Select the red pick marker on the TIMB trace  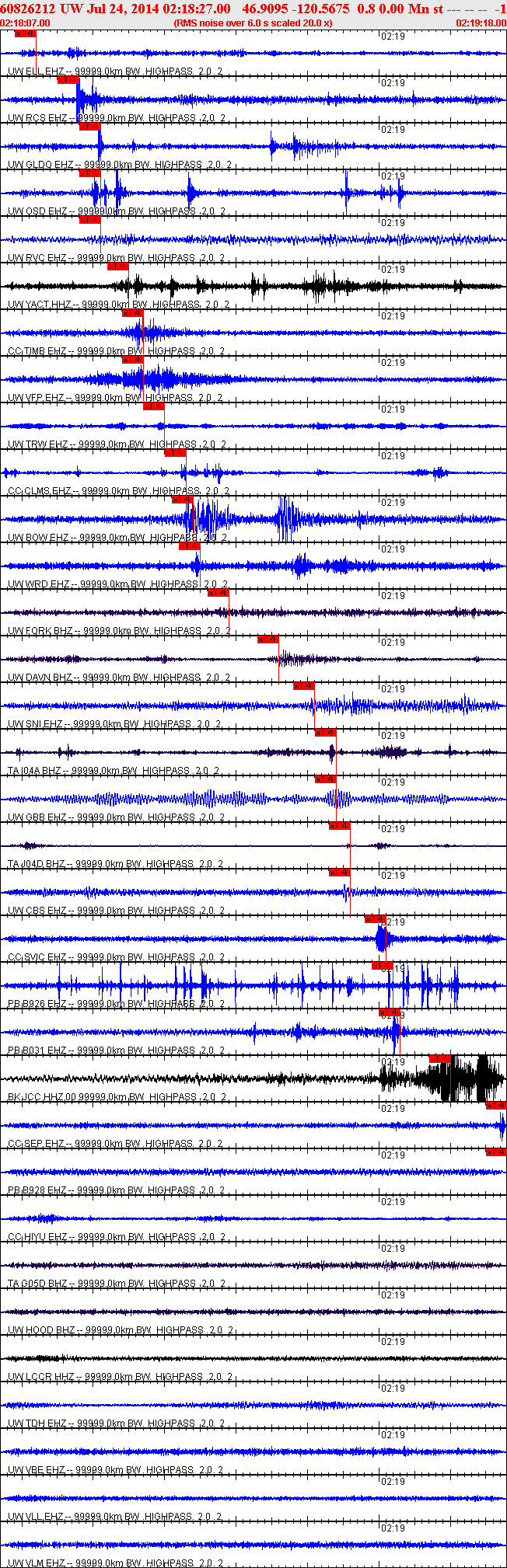click(x=133, y=313)
